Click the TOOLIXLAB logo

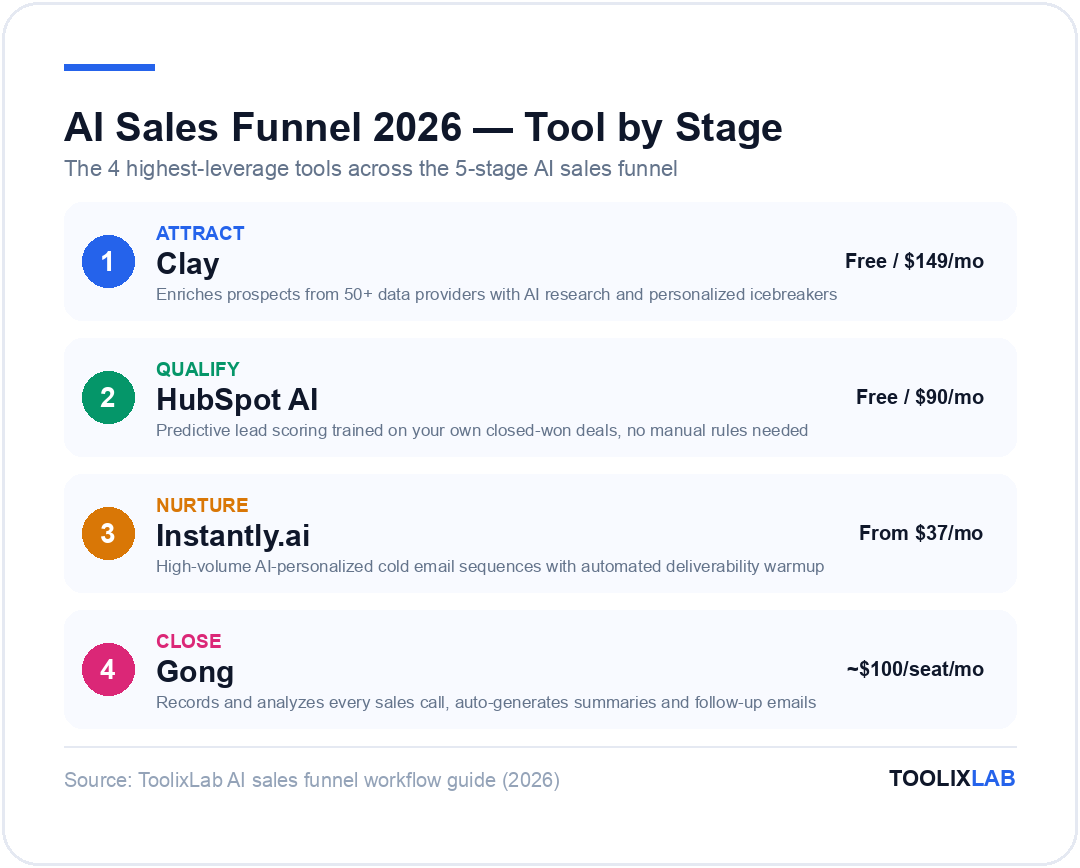point(952,778)
